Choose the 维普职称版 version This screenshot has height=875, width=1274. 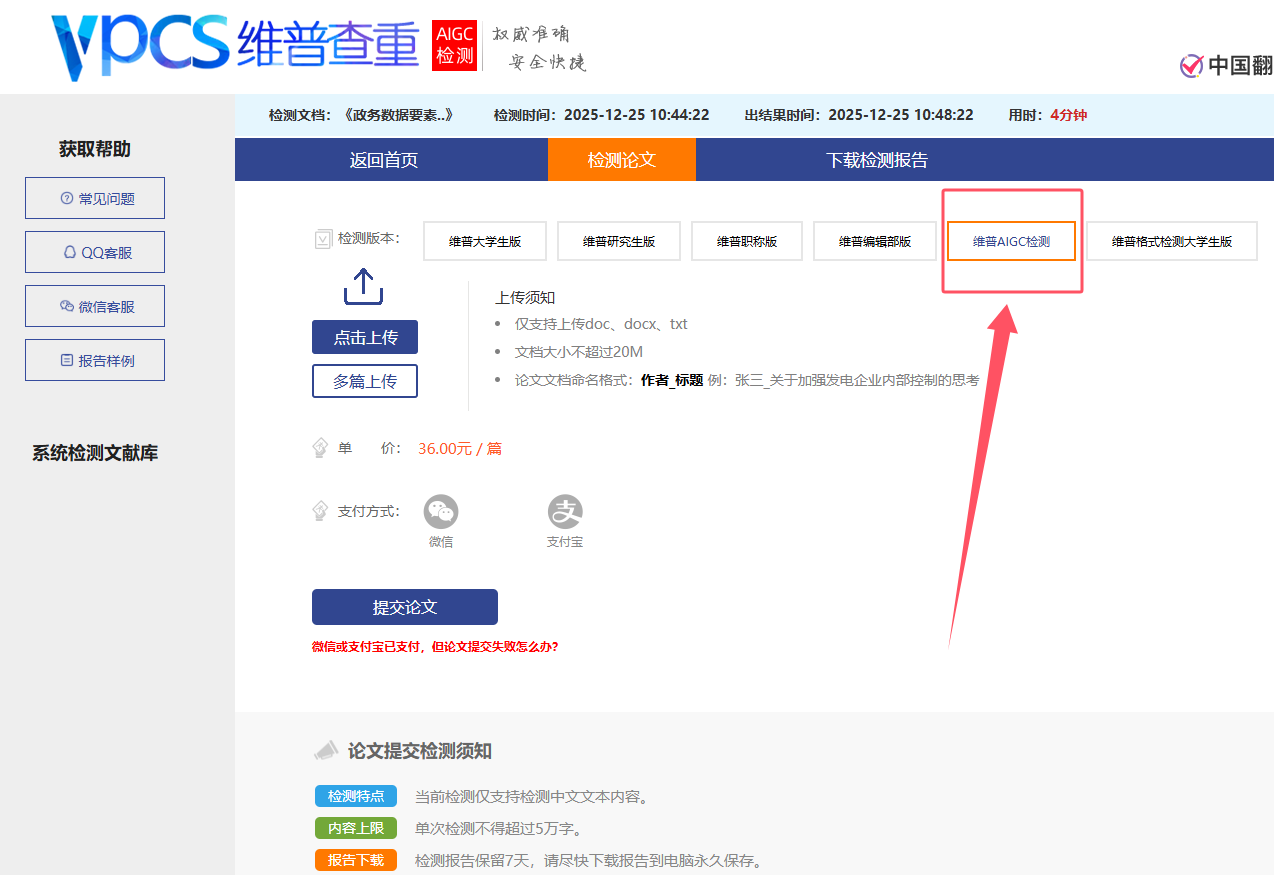[x=746, y=241]
